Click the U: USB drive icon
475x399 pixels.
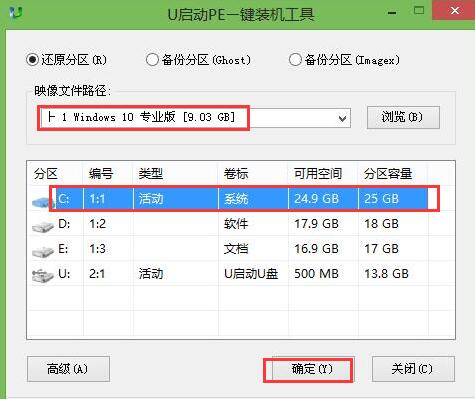coord(42,276)
